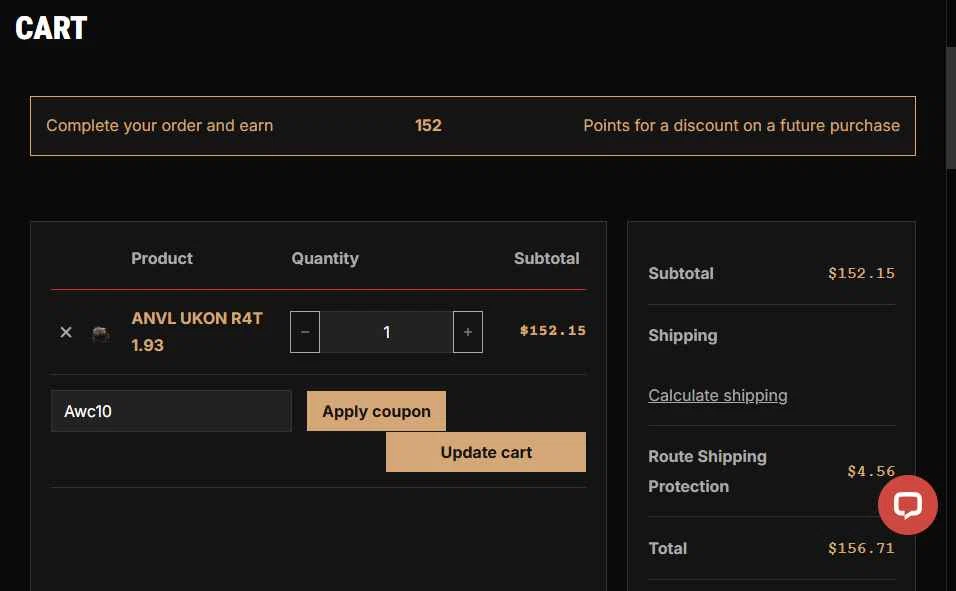This screenshot has height=591, width=956.
Task: Select the Route Shipping Protection label
Action: point(707,471)
